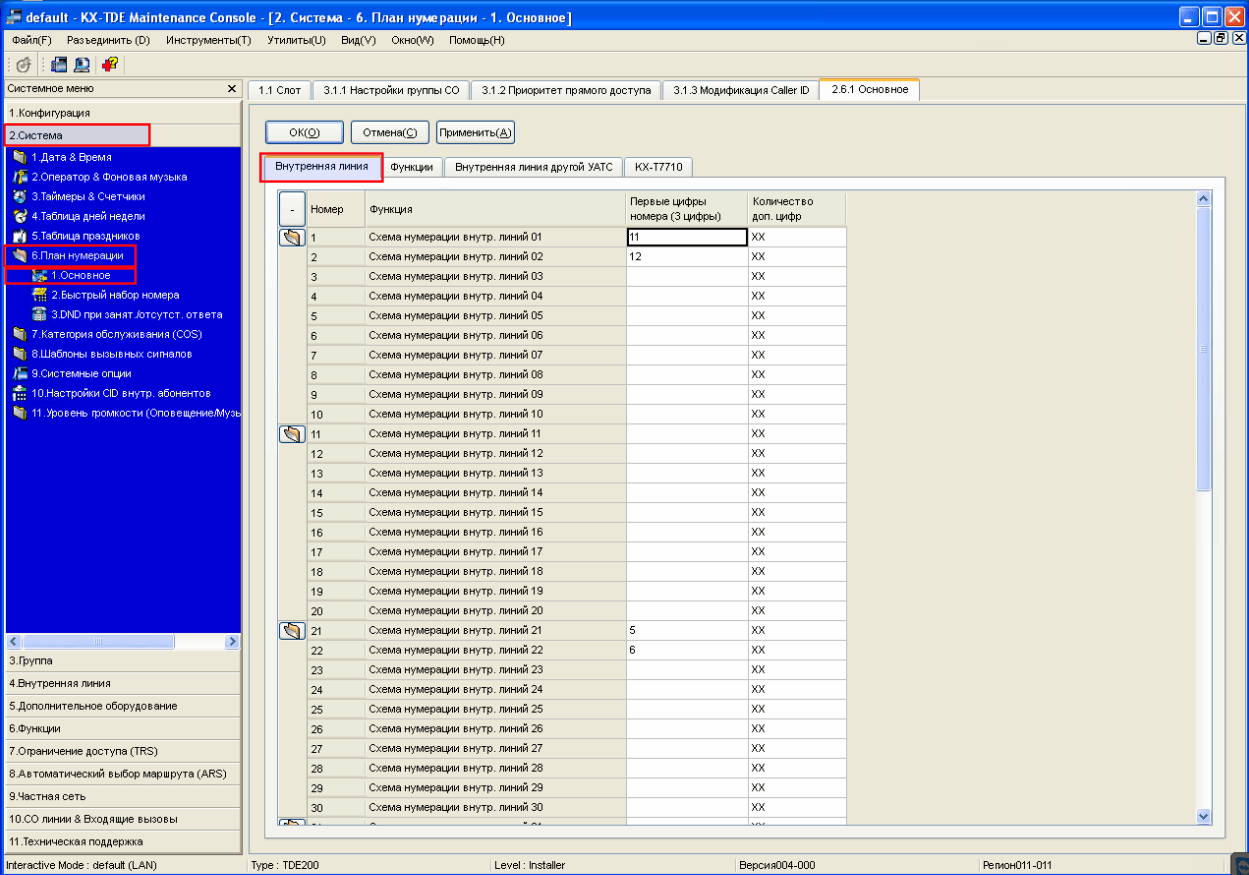
Task: Click the open folder icon beside 6.План нумерации
Action: 19,255
